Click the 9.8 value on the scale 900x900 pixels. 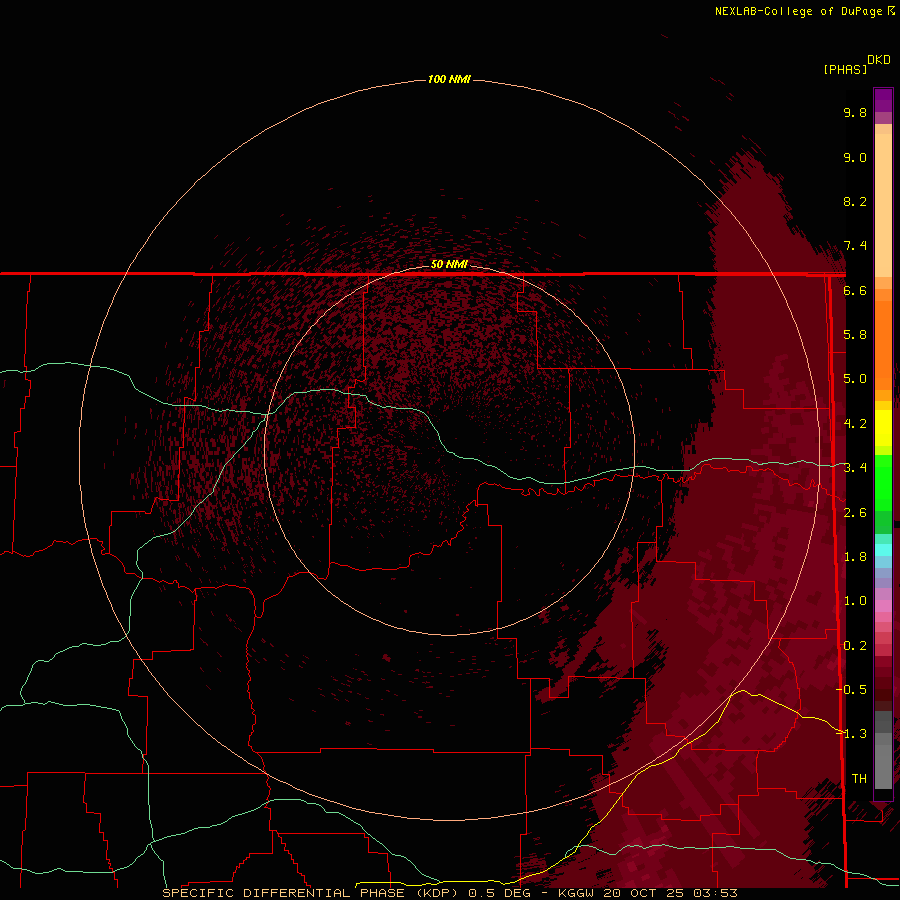point(855,112)
